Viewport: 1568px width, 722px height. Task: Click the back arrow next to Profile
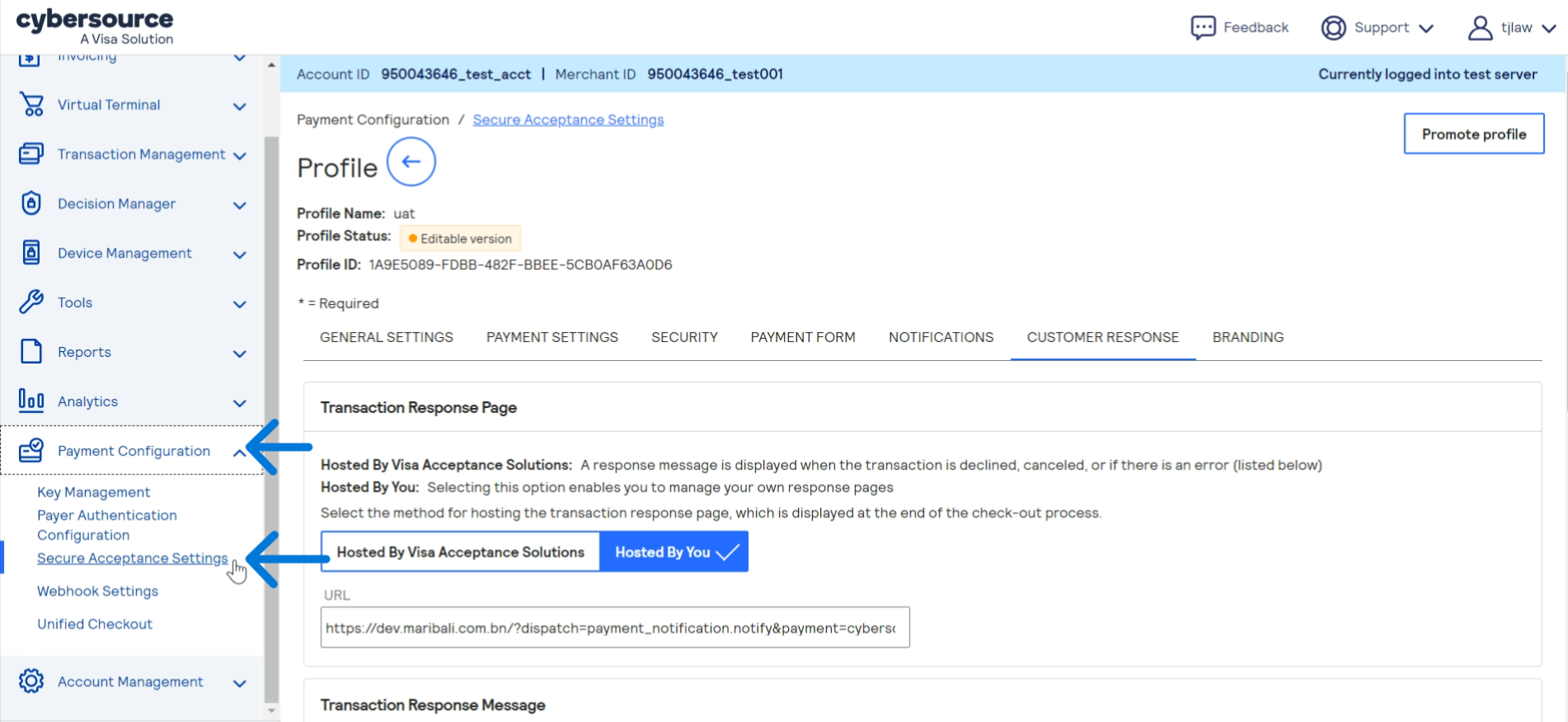[411, 162]
